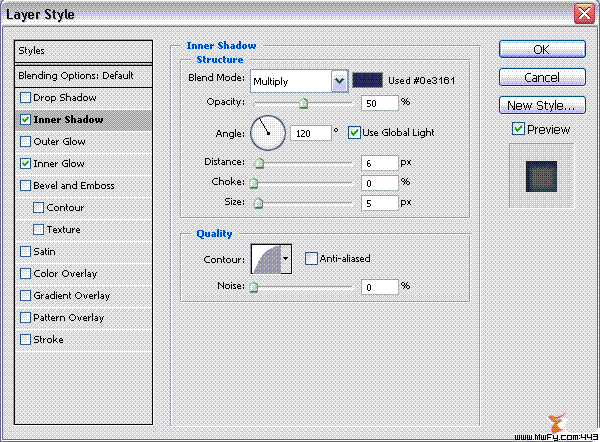Screen dimensions: 600x442
Task: Enable the Outer Glow checkbox
Action: click(x=25, y=142)
